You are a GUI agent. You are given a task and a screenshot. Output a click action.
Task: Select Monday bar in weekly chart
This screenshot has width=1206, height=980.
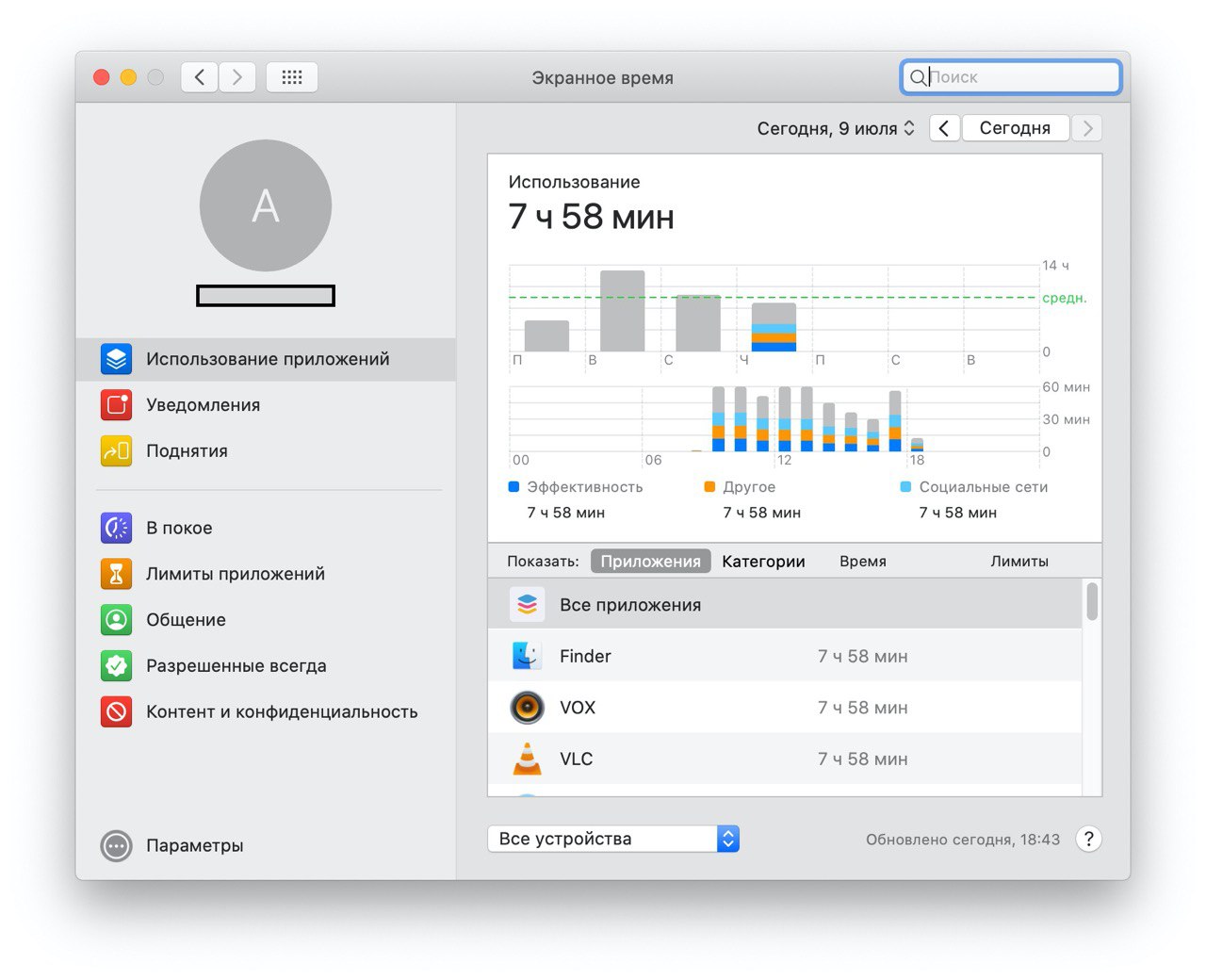546,336
